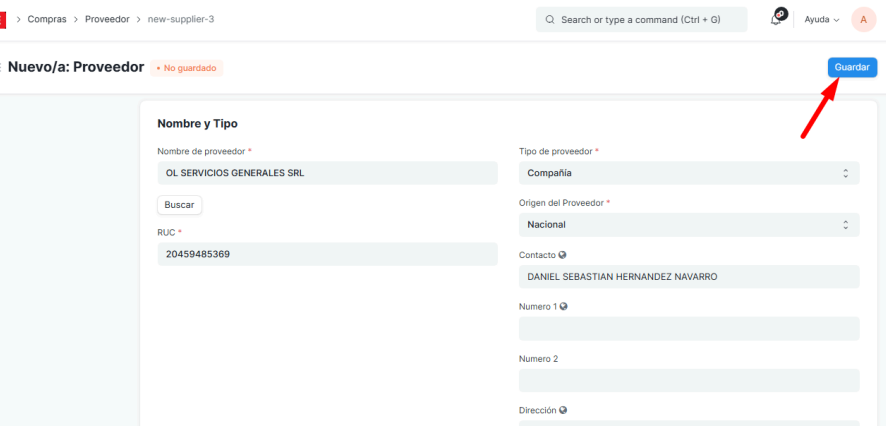Click the "No guardado" status indicator

pos(187,68)
